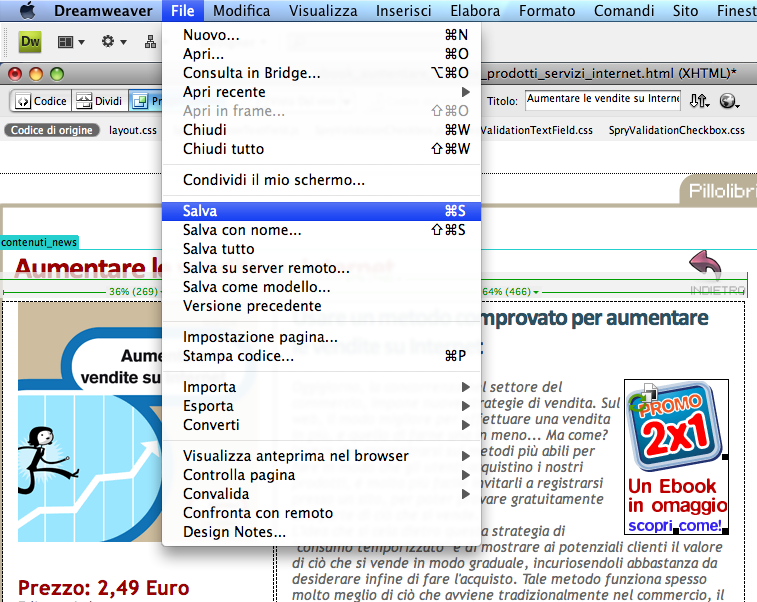Select Codice di origine button
This screenshot has width=757, height=602.
(x=52, y=130)
